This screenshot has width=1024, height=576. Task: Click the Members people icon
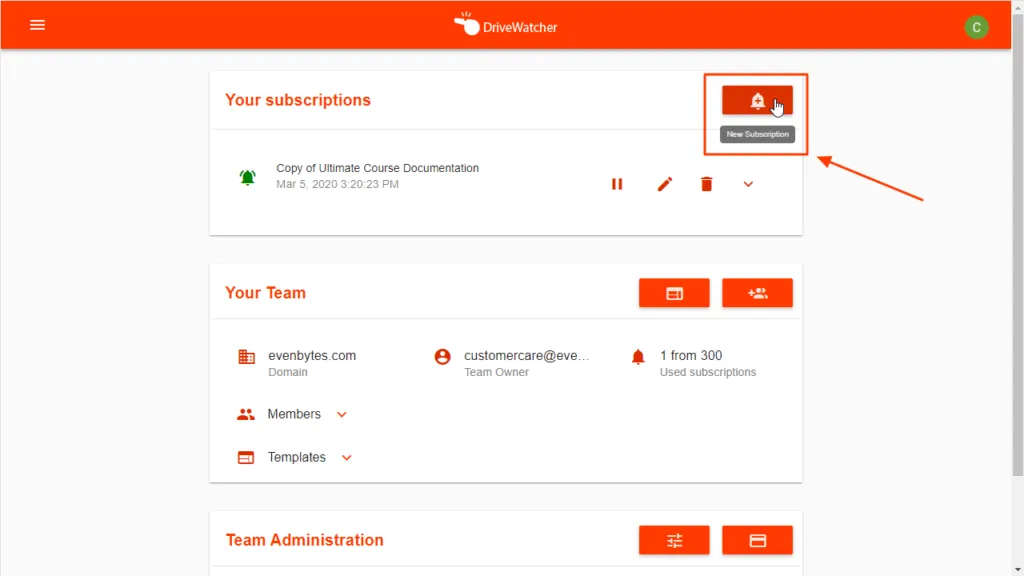click(246, 414)
